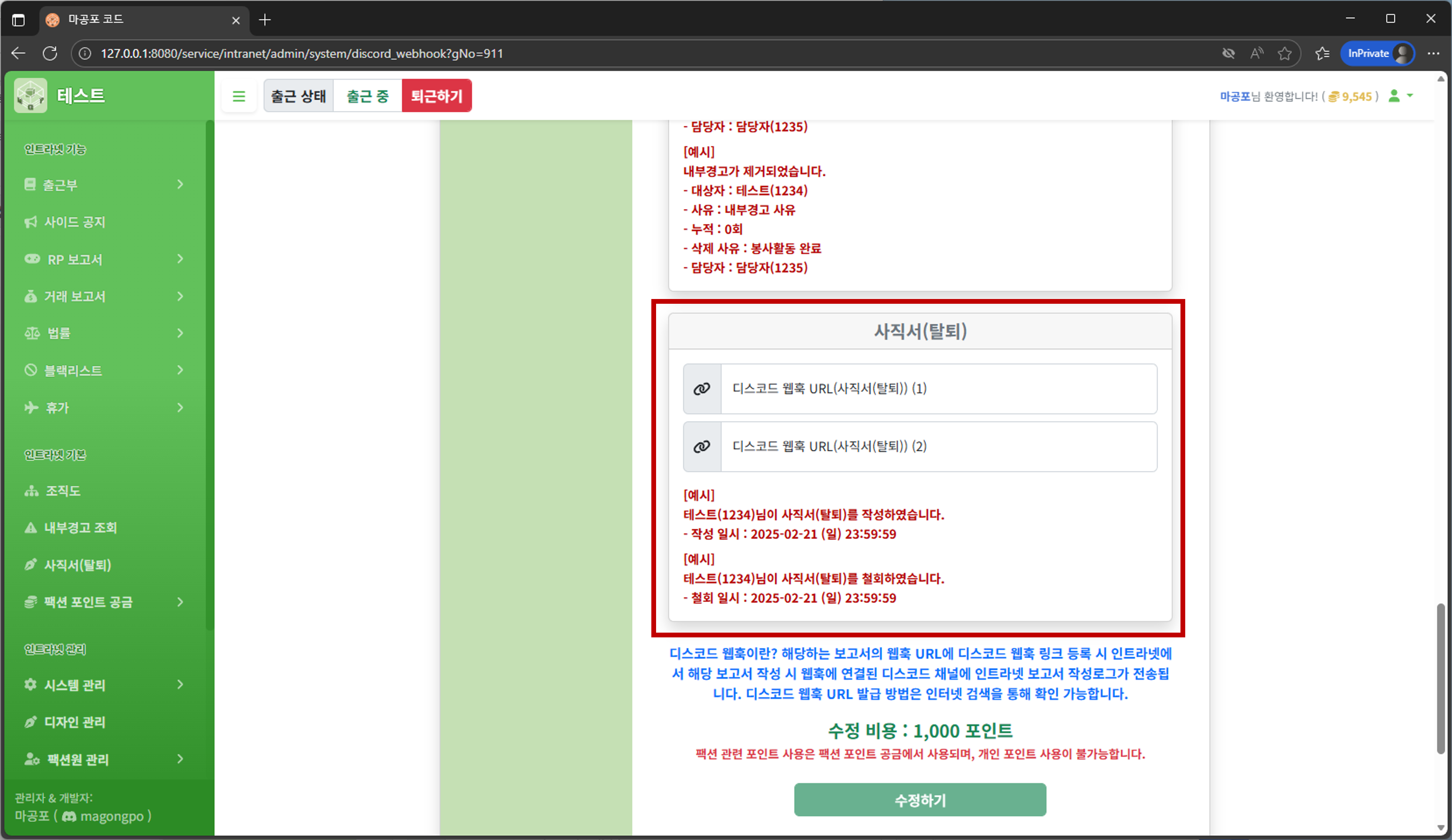Open the hamburger menu at top

tap(239, 96)
